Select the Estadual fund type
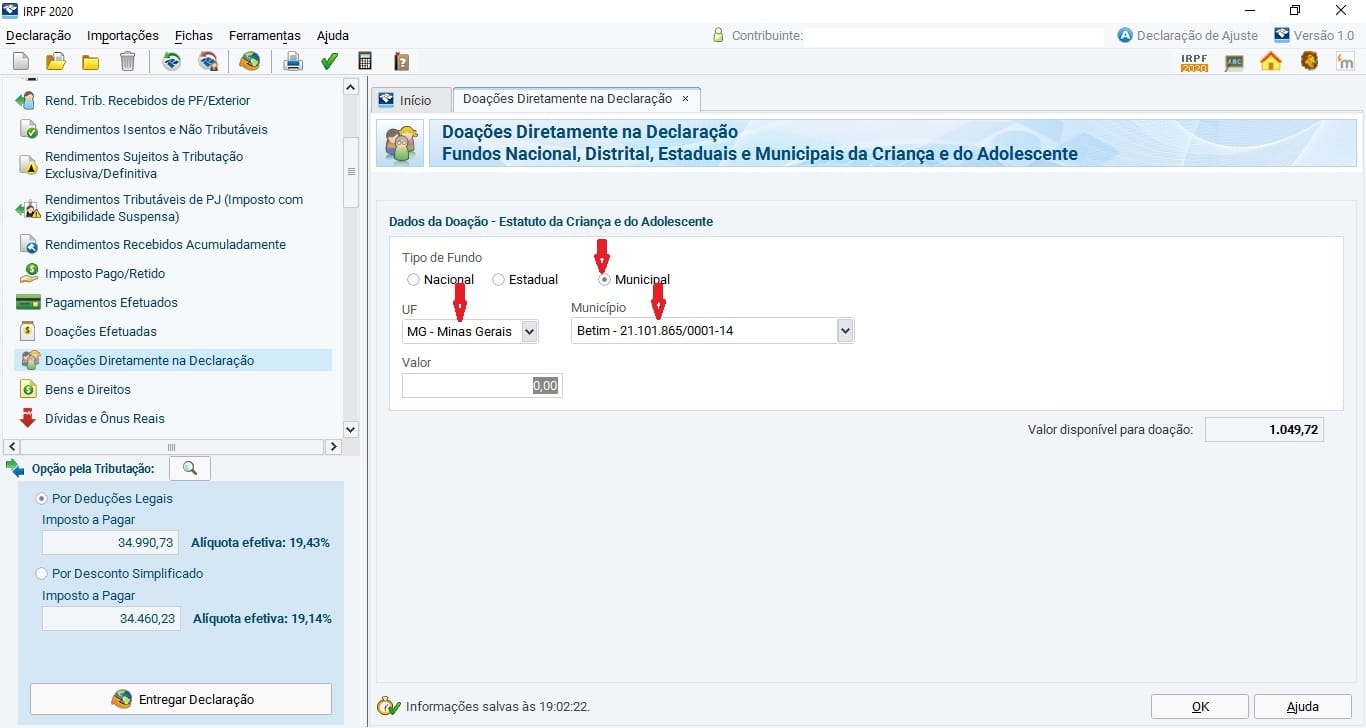Image resolution: width=1366 pixels, height=728 pixels. [x=499, y=280]
